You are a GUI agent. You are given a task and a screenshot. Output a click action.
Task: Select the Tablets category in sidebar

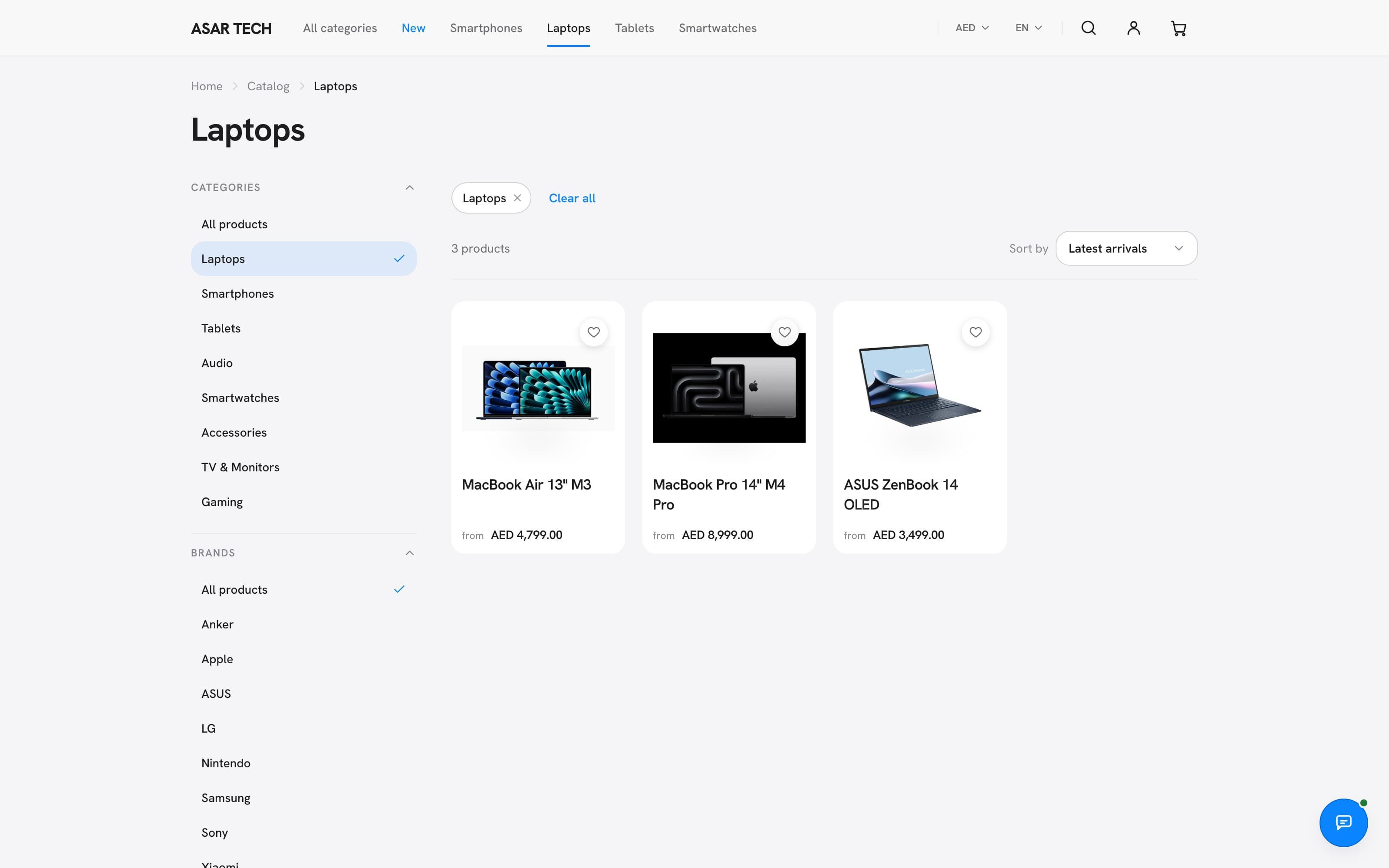[304, 329]
